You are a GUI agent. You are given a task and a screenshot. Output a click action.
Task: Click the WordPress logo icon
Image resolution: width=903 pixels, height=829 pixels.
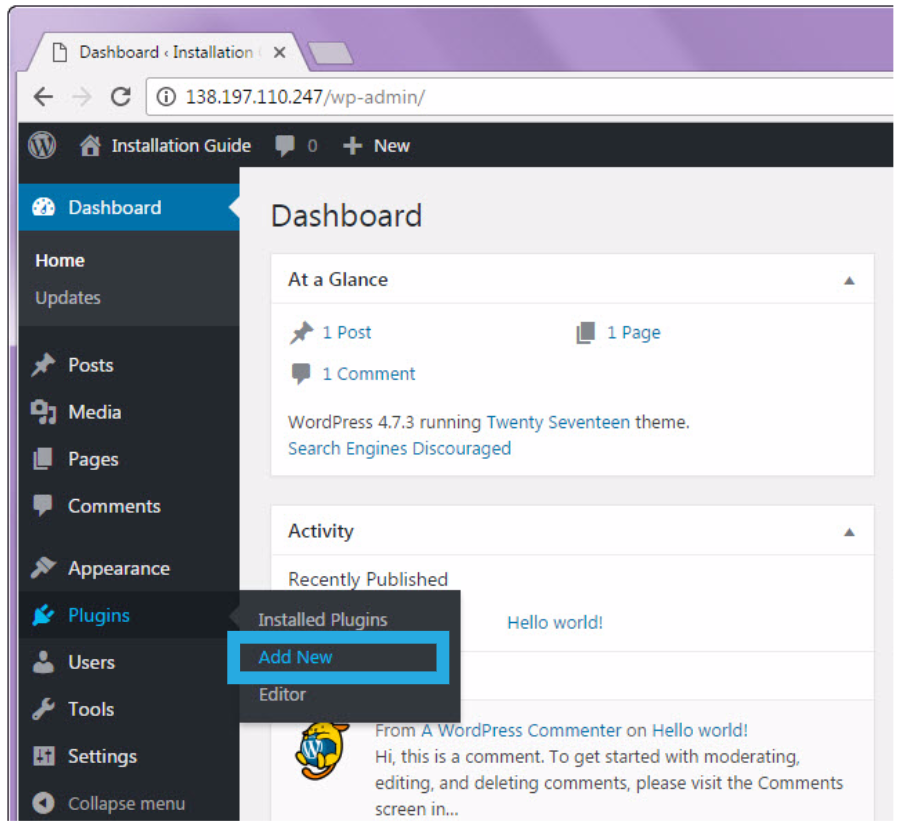[x=42, y=146]
